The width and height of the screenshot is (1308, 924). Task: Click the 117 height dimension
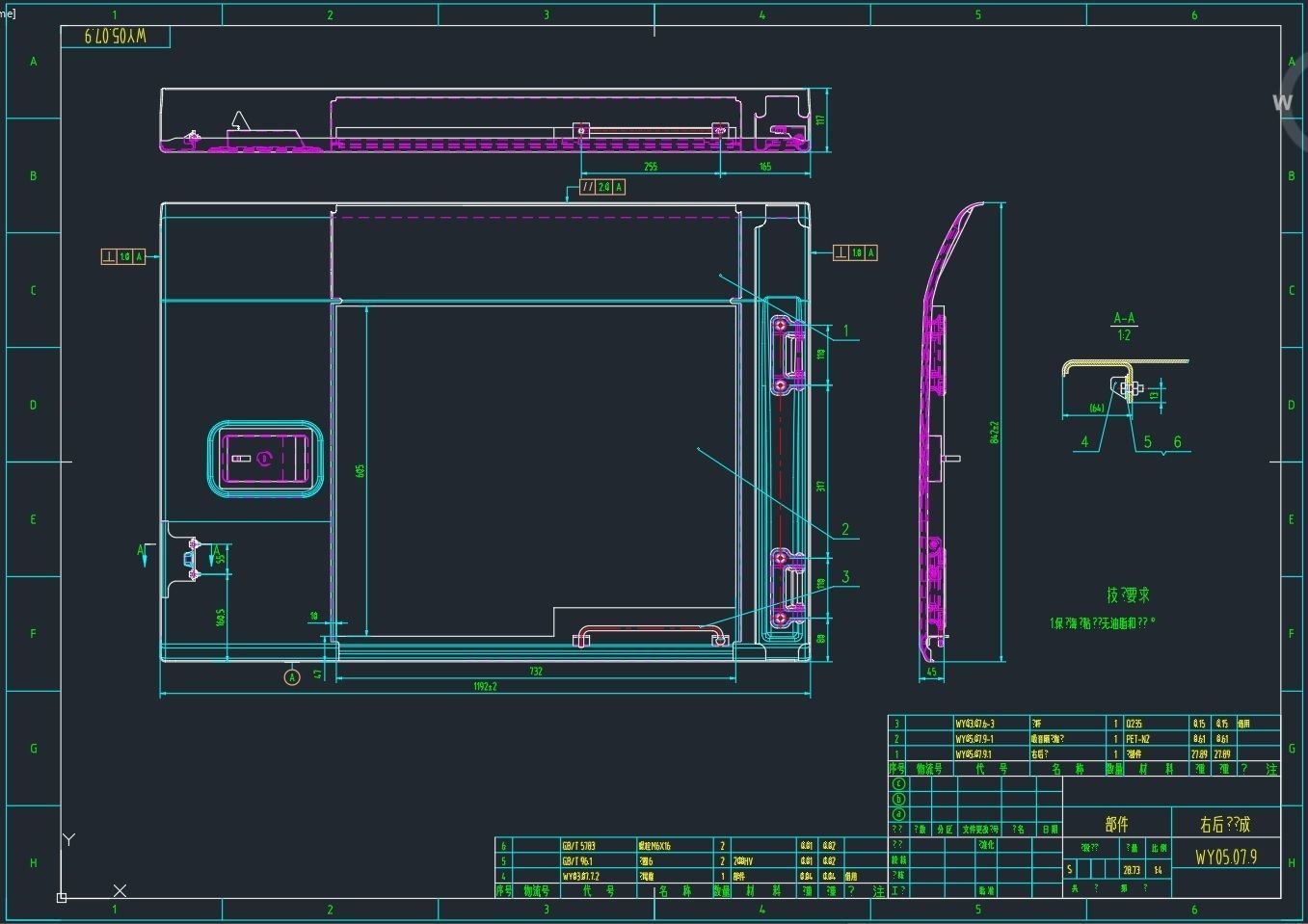click(820, 120)
